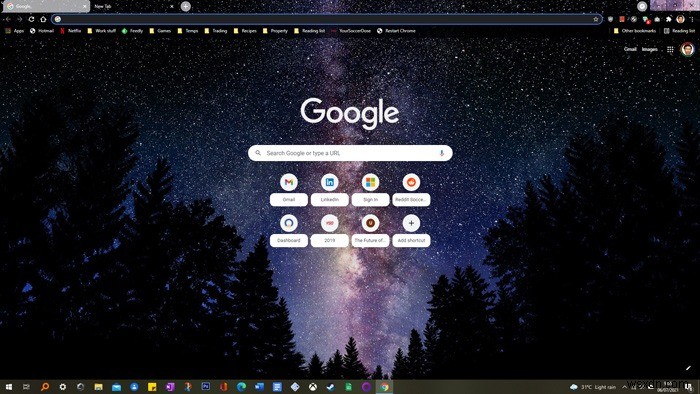The height and width of the screenshot is (394, 700).
Task: Navigate forward with the forward arrow
Action: tap(19, 19)
